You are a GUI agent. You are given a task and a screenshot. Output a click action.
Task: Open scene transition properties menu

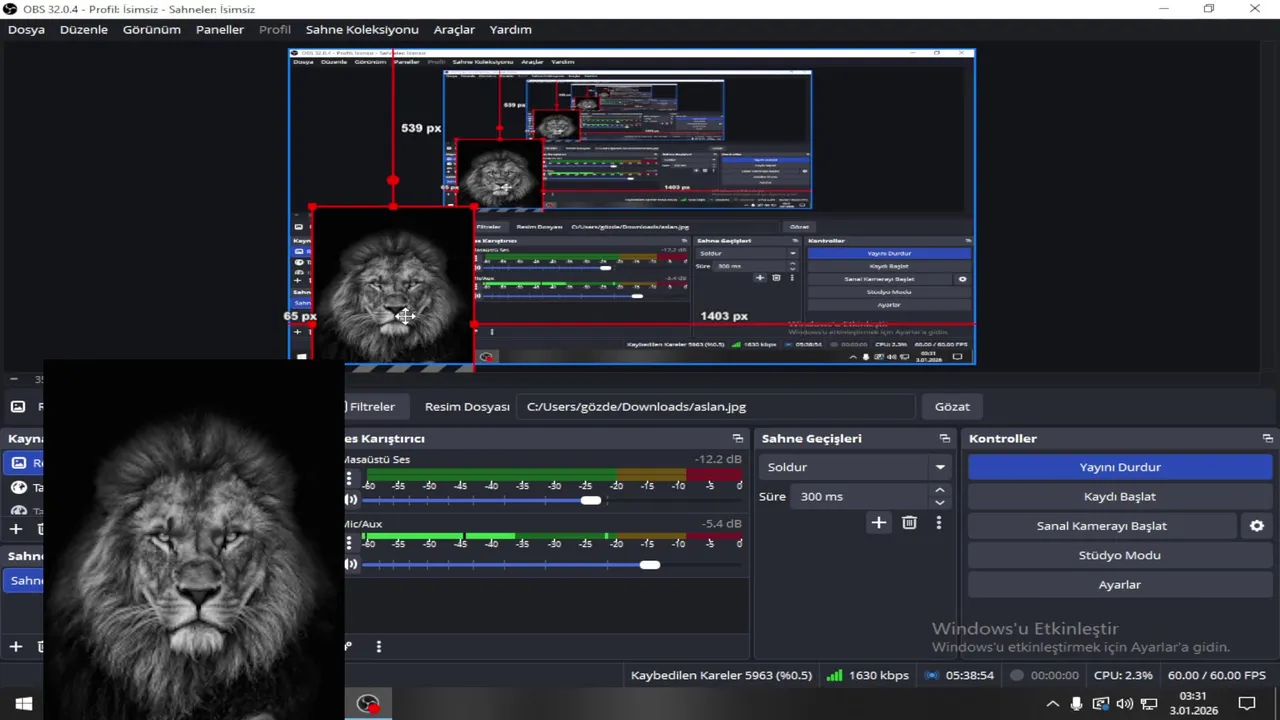click(938, 522)
